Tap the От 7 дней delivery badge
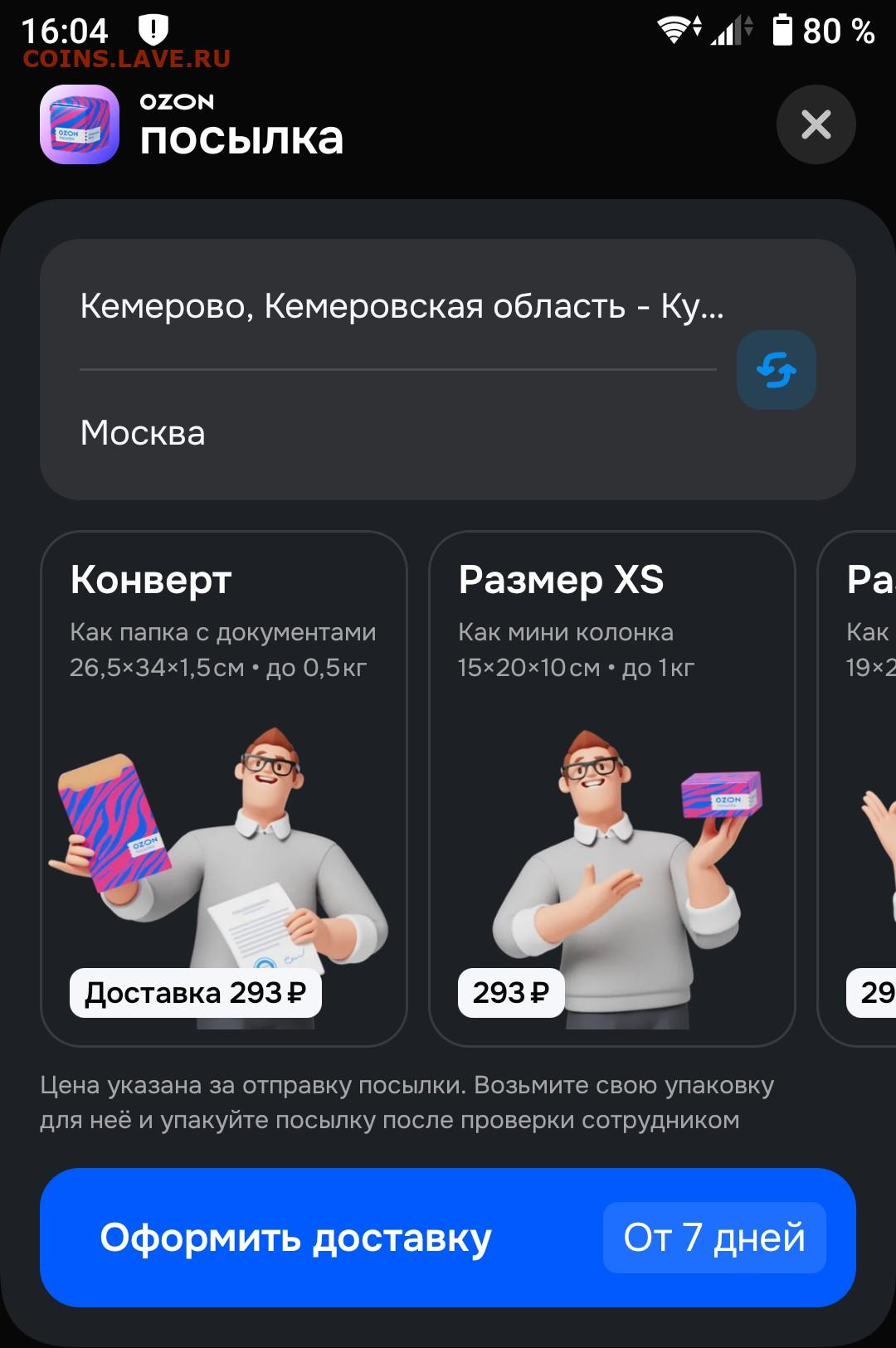 coord(714,1238)
